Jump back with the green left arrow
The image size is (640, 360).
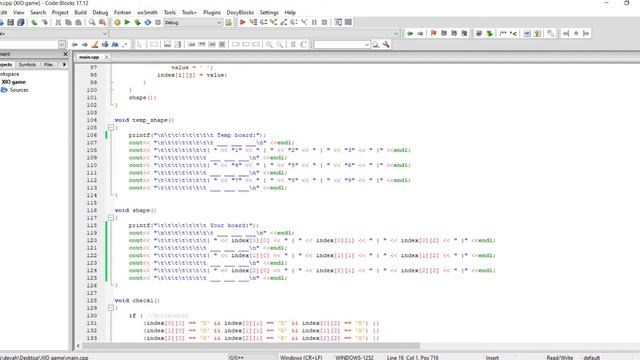410,33
